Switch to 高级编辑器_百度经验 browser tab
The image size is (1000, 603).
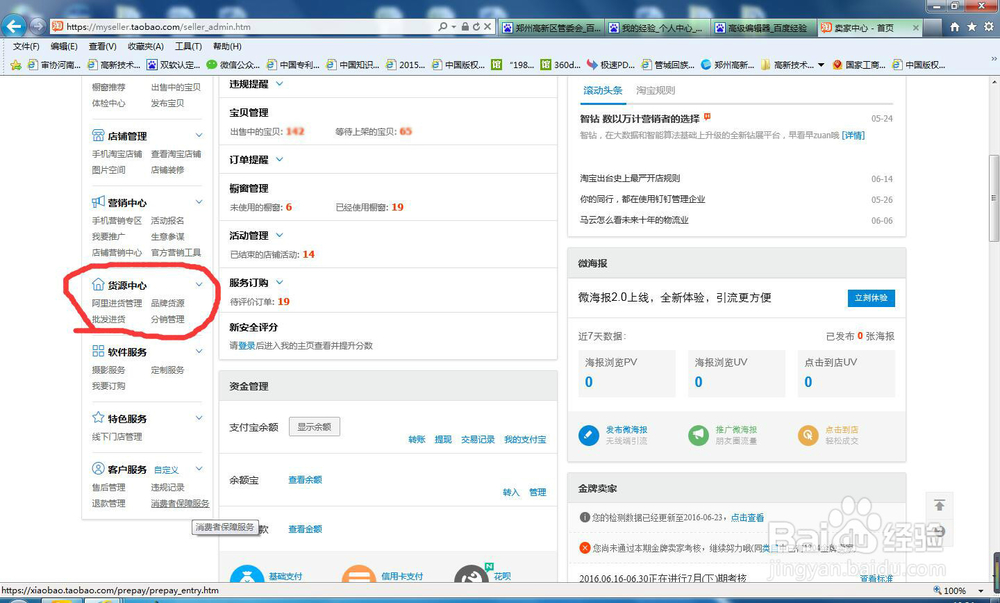click(x=761, y=27)
